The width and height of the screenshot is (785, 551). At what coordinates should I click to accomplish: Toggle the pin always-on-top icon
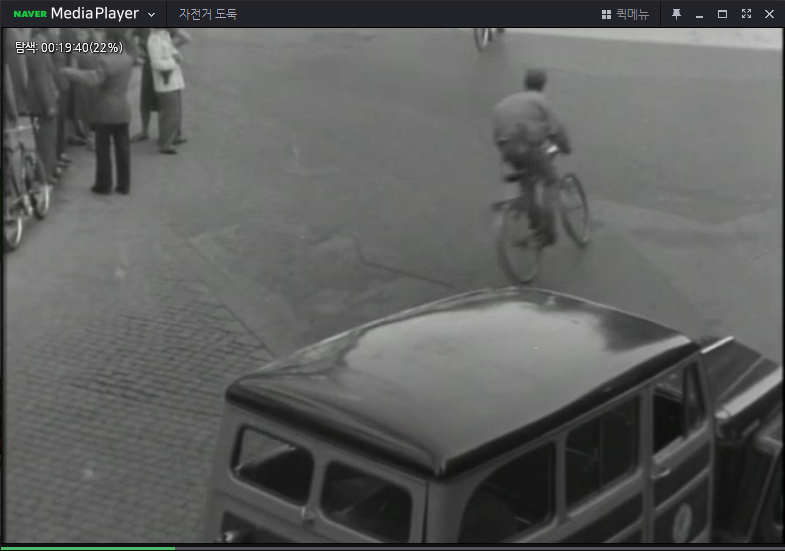pos(676,14)
